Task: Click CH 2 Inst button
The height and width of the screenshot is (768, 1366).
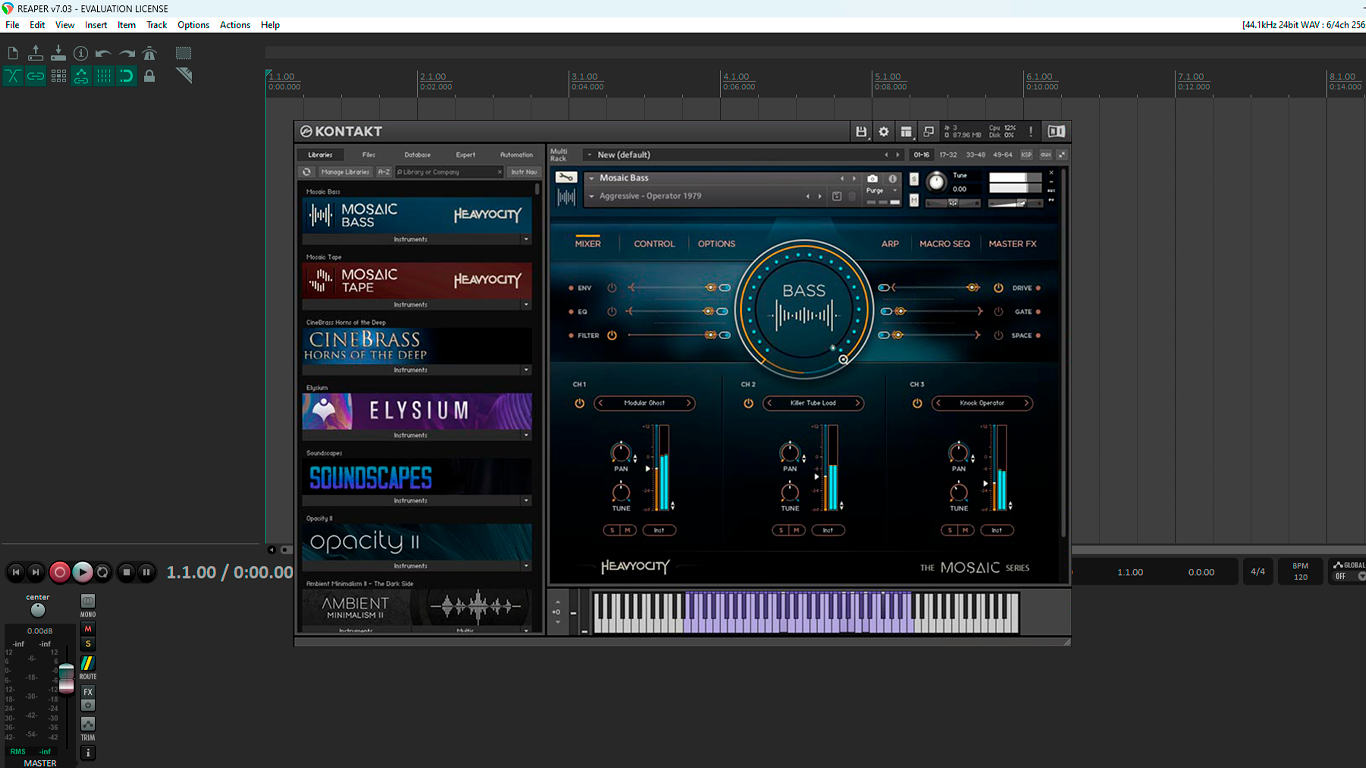Action: click(x=828, y=530)
